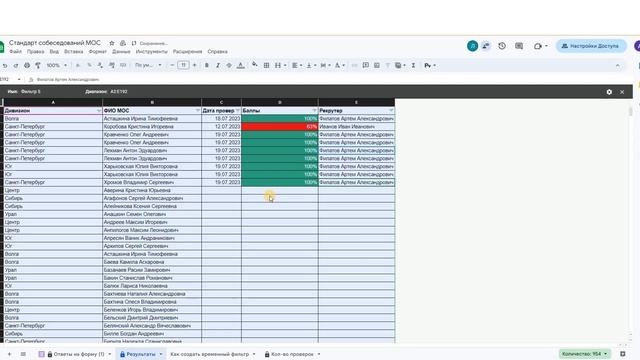Toggle strikethrough formatting
The height and width of the screenshot is (360, 640).
pyautogui.click(x=229, y=65)
